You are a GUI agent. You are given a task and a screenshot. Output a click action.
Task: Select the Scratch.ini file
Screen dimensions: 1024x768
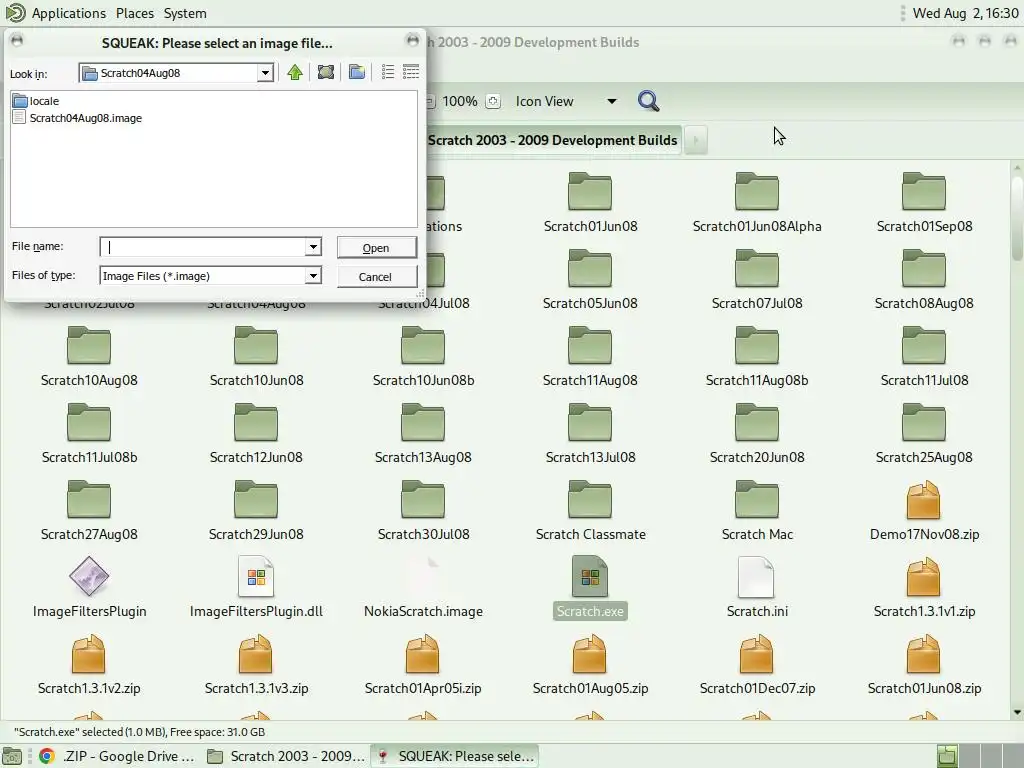(757, 588)
